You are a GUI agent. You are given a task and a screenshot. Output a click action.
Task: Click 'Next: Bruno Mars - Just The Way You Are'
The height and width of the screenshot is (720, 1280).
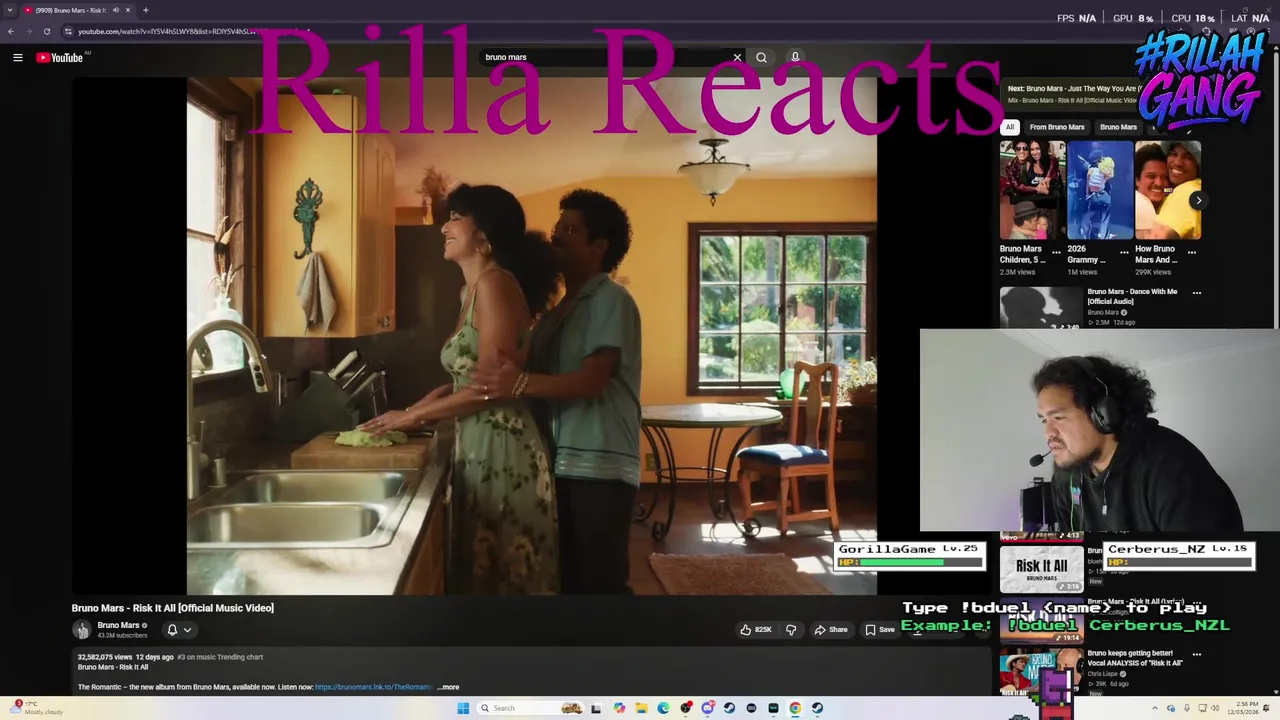(x=1072, y=89)
